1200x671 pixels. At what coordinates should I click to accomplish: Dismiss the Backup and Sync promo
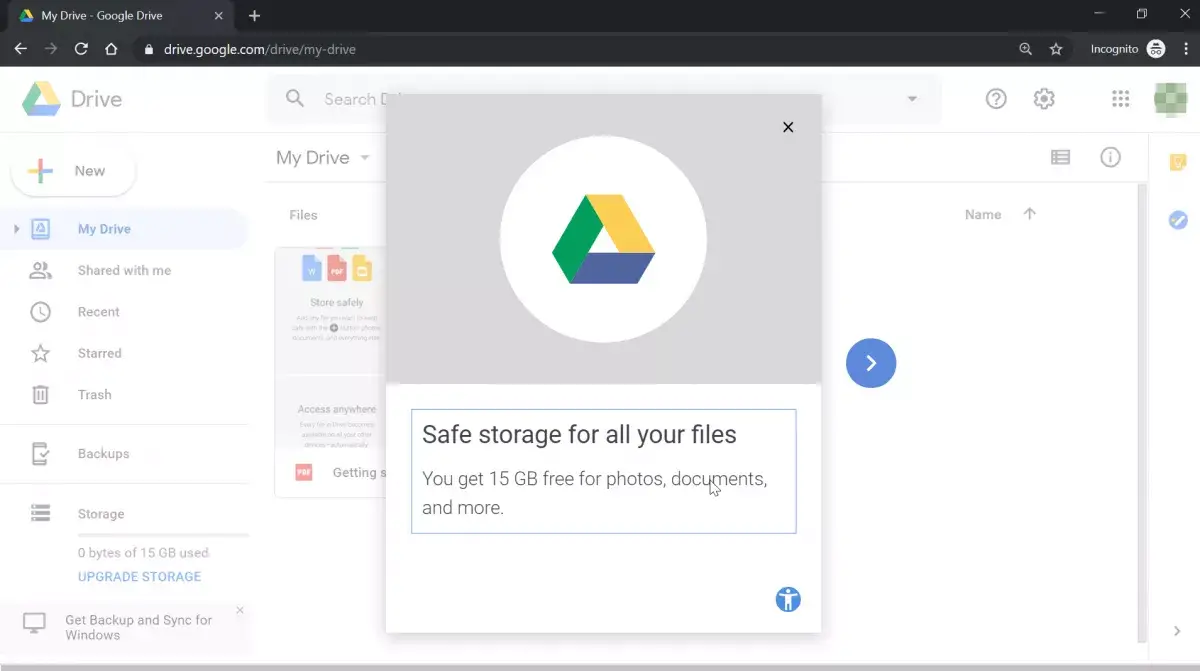point(239,610)
